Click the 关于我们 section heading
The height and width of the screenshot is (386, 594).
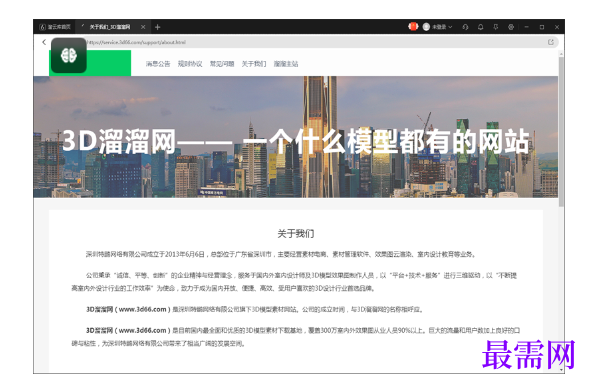tap(296, 233)
